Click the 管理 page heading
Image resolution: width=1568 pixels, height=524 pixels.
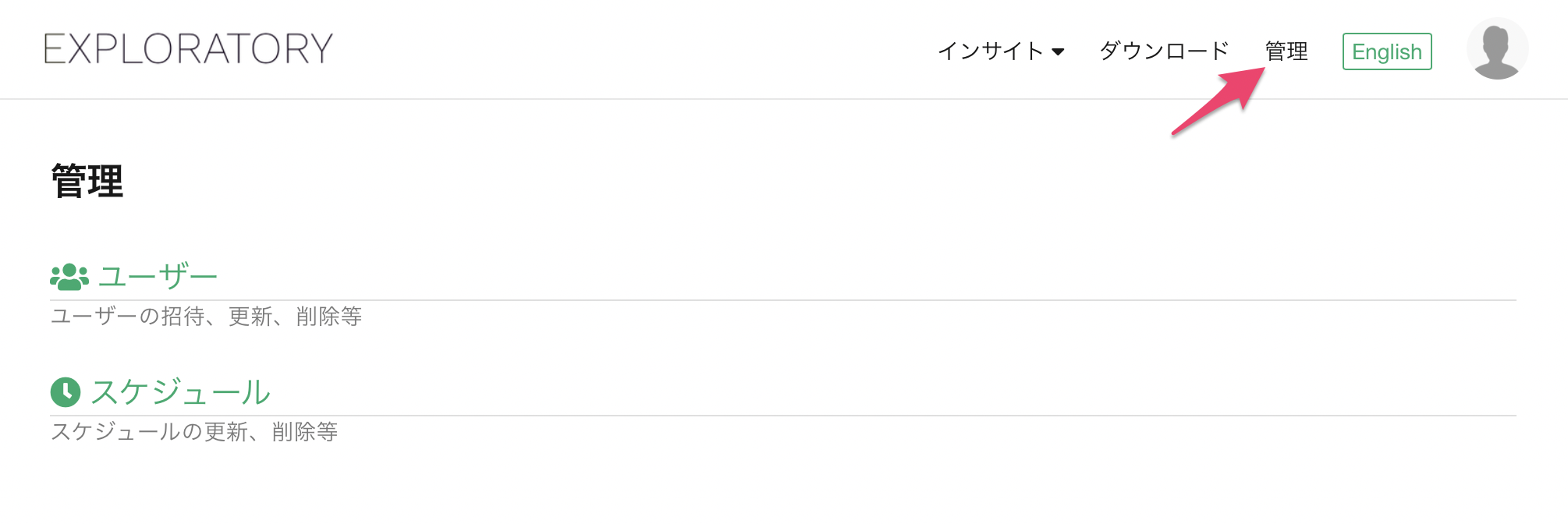[87, 182]
